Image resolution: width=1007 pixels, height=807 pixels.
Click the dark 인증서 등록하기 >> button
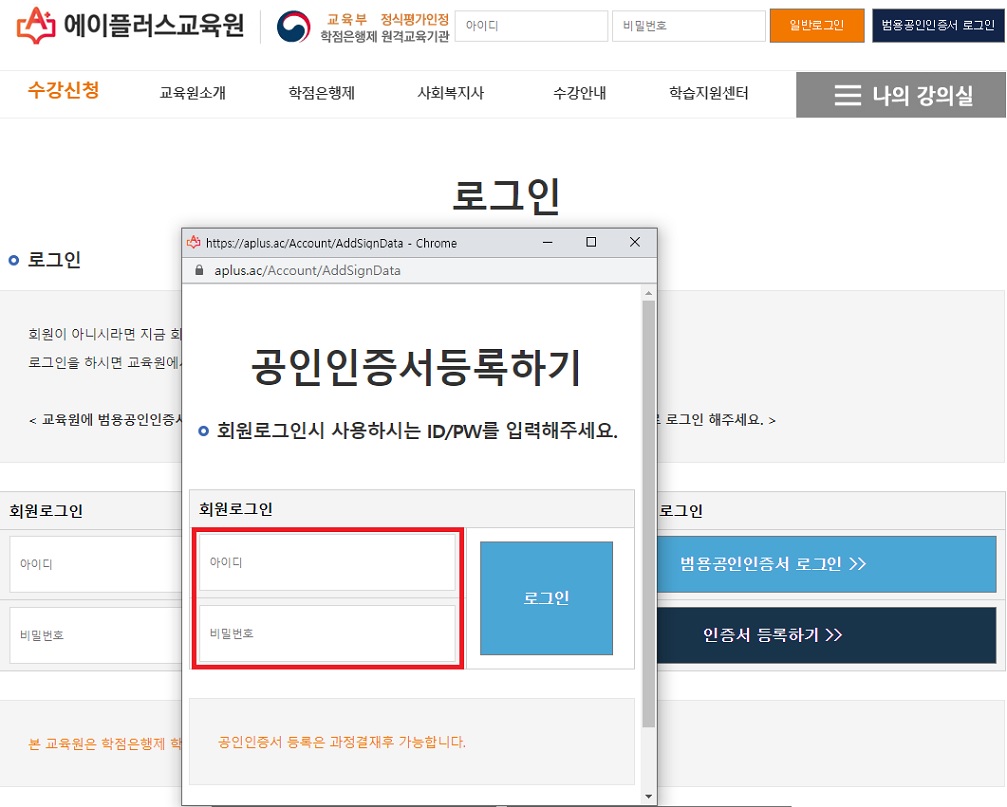tap(832, 635)
